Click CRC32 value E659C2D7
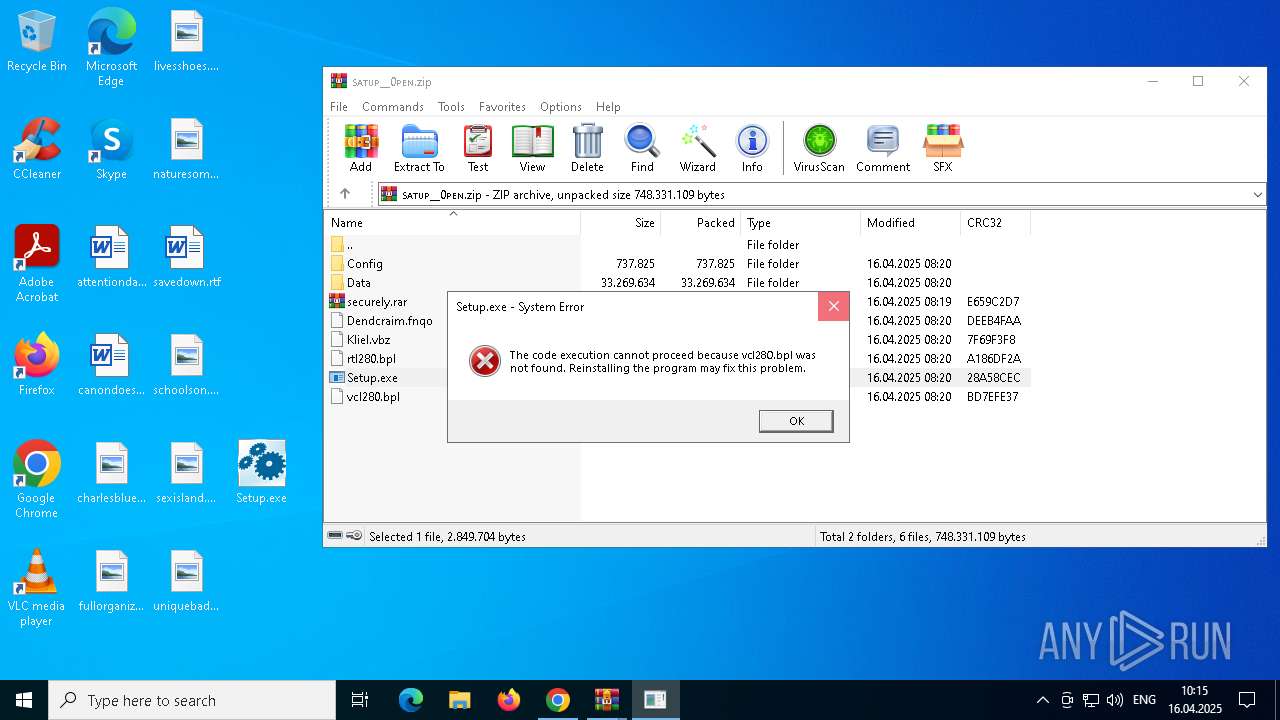This screenshot has height=720, width=1280. point(993,302)
